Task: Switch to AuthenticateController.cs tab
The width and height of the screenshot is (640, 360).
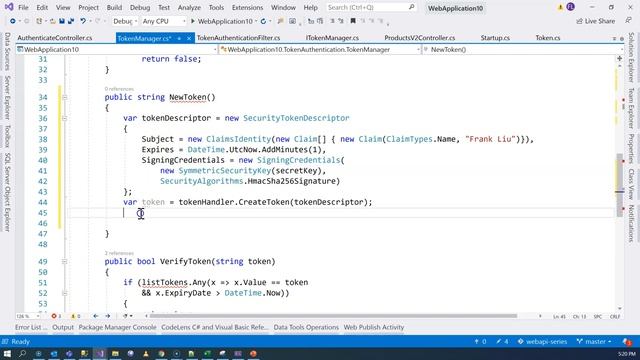Action: (x=55, y=38)
